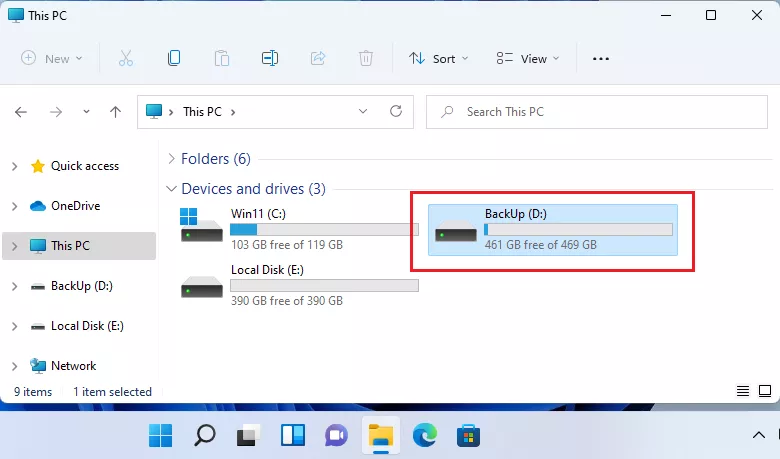Click the Paste clipboard icon

point(221,58)
